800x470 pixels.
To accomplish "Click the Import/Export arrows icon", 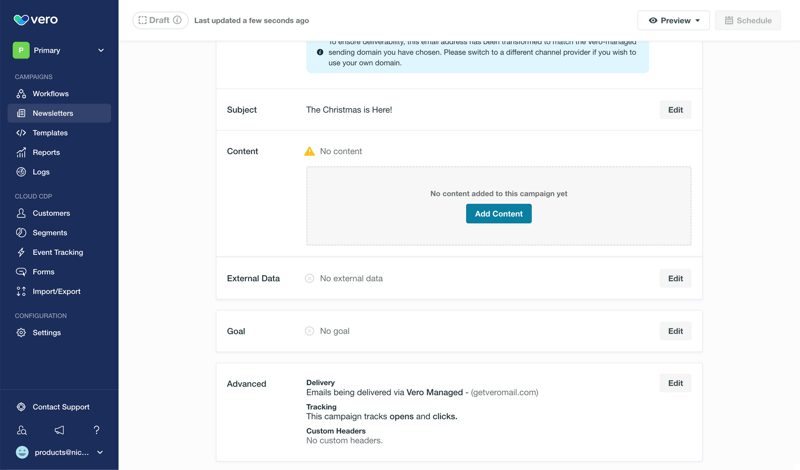I will click(21, 291).
